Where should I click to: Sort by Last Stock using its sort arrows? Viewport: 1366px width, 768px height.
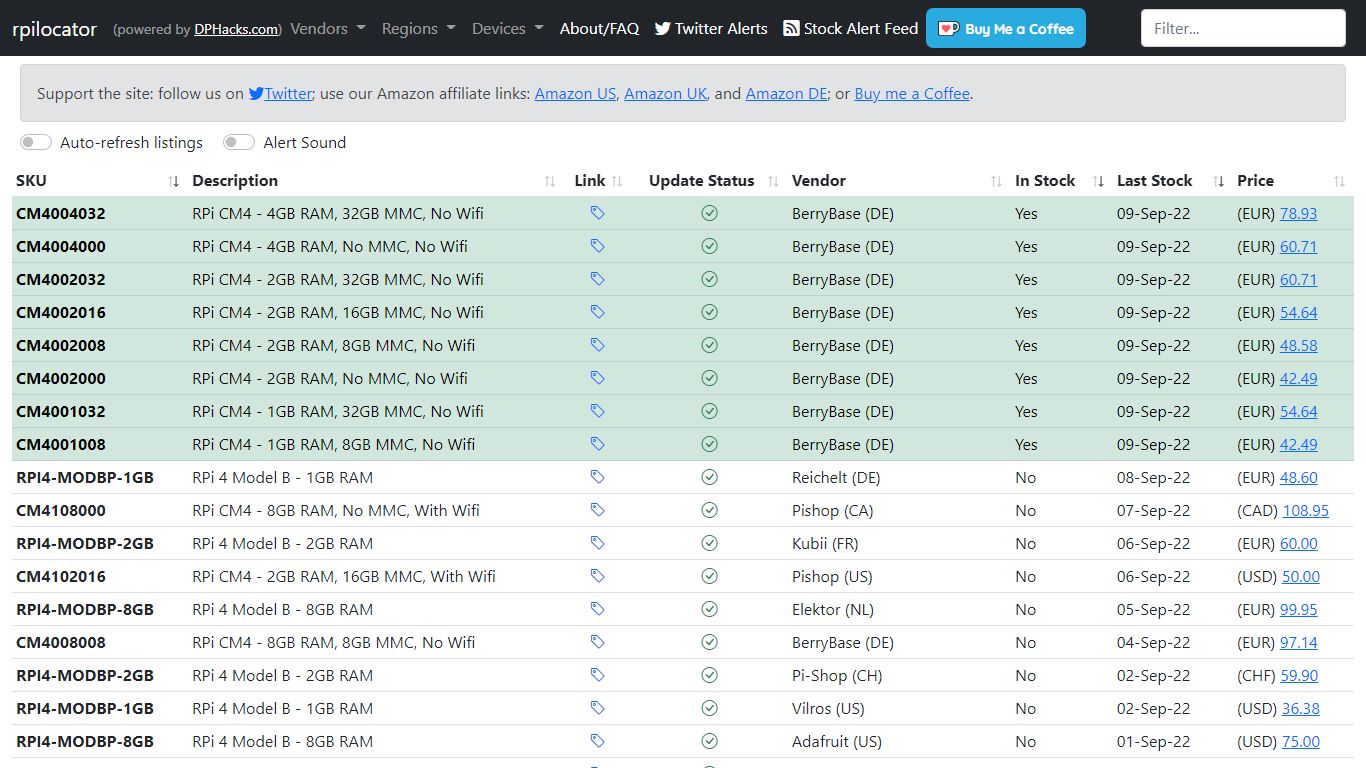pos(1218,181)
